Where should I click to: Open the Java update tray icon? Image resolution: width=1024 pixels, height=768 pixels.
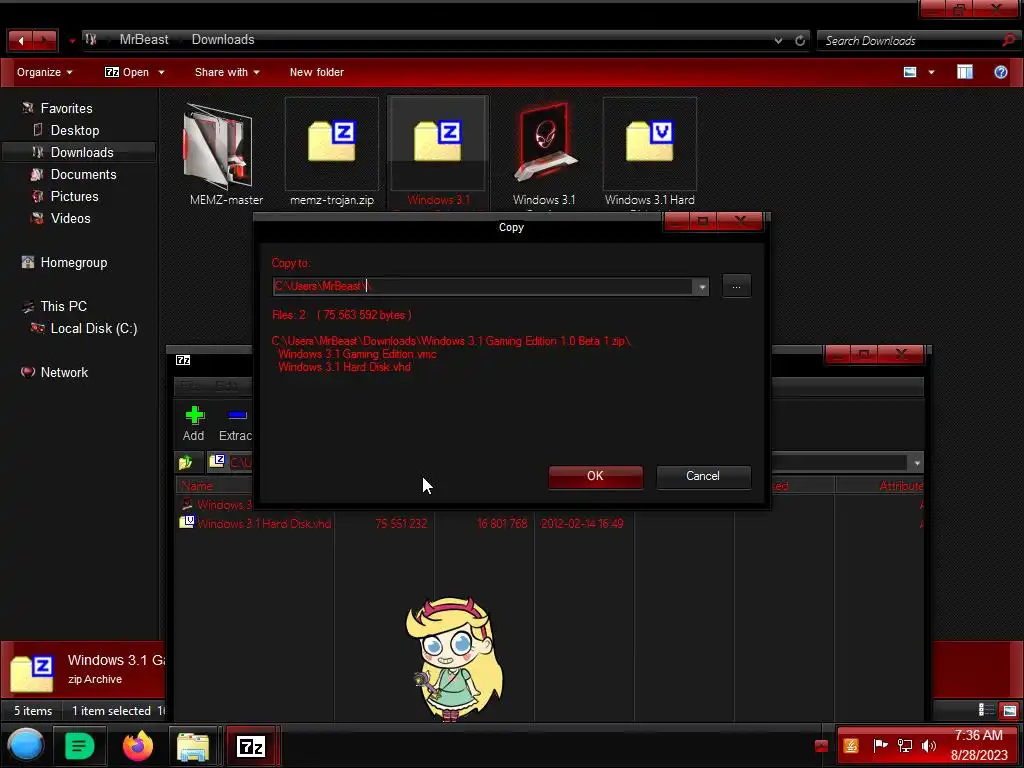(851, 746)
